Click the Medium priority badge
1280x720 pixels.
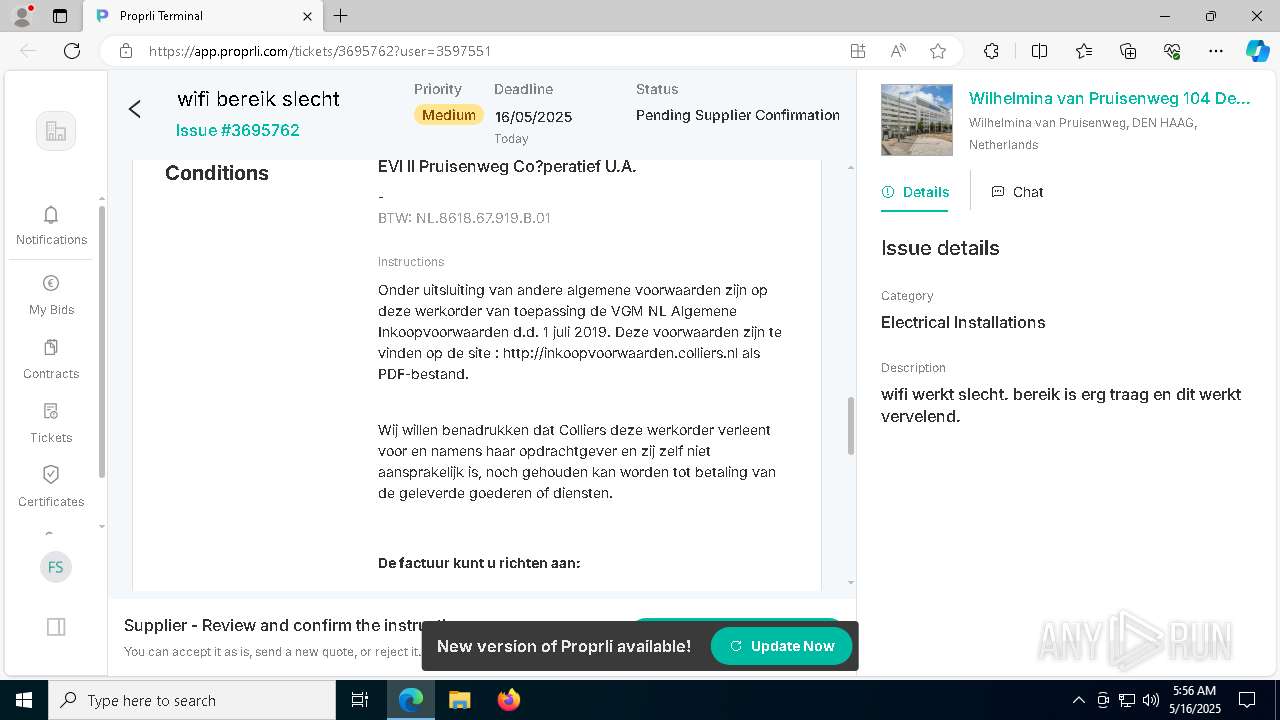(449, 115)
